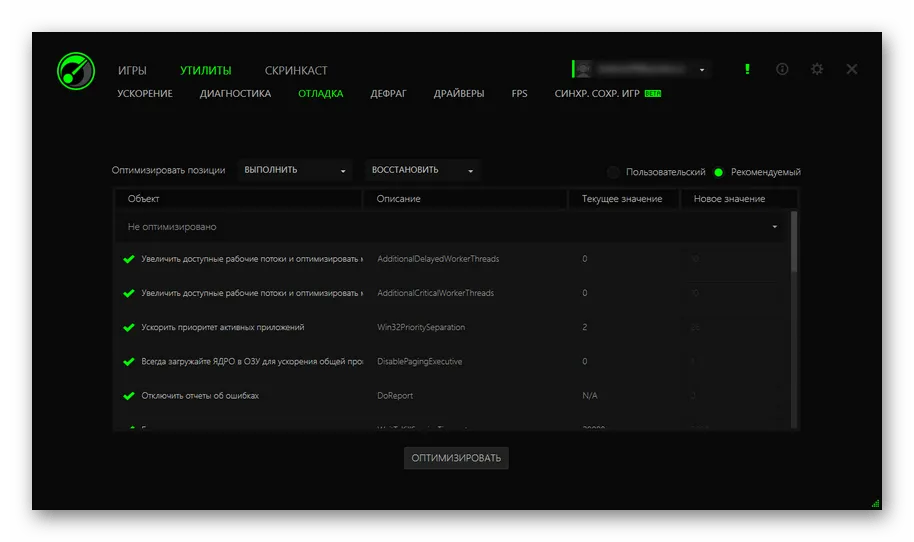Click the circled info icon
Screen dimensions: 914x542
tap(782, 69)
